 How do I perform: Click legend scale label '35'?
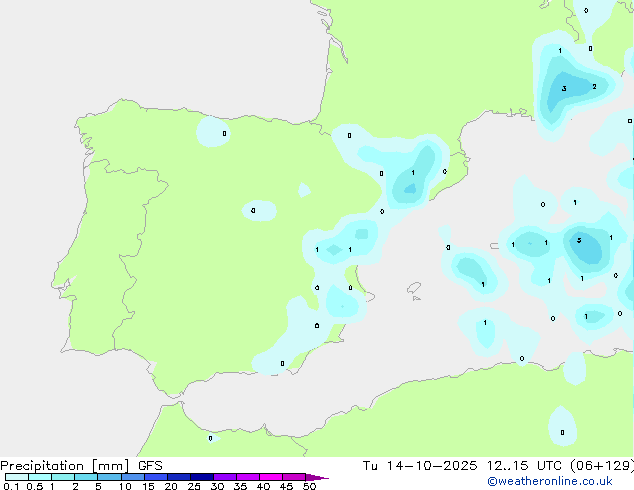pos(240,486)
